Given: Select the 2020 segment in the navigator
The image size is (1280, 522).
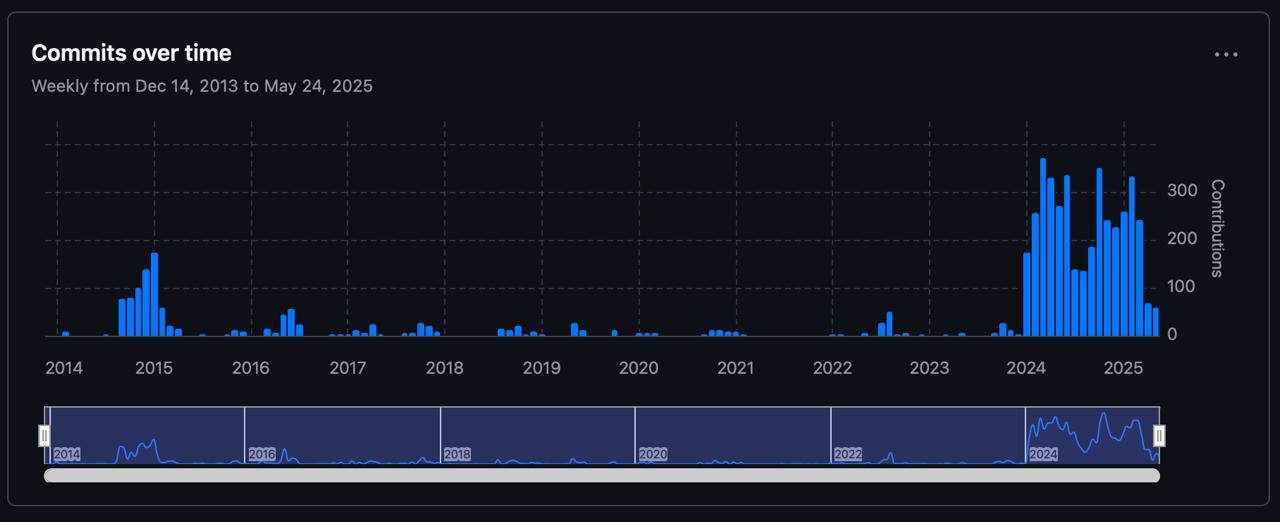Looking at the screenshot, I should [x=732, y=435].
